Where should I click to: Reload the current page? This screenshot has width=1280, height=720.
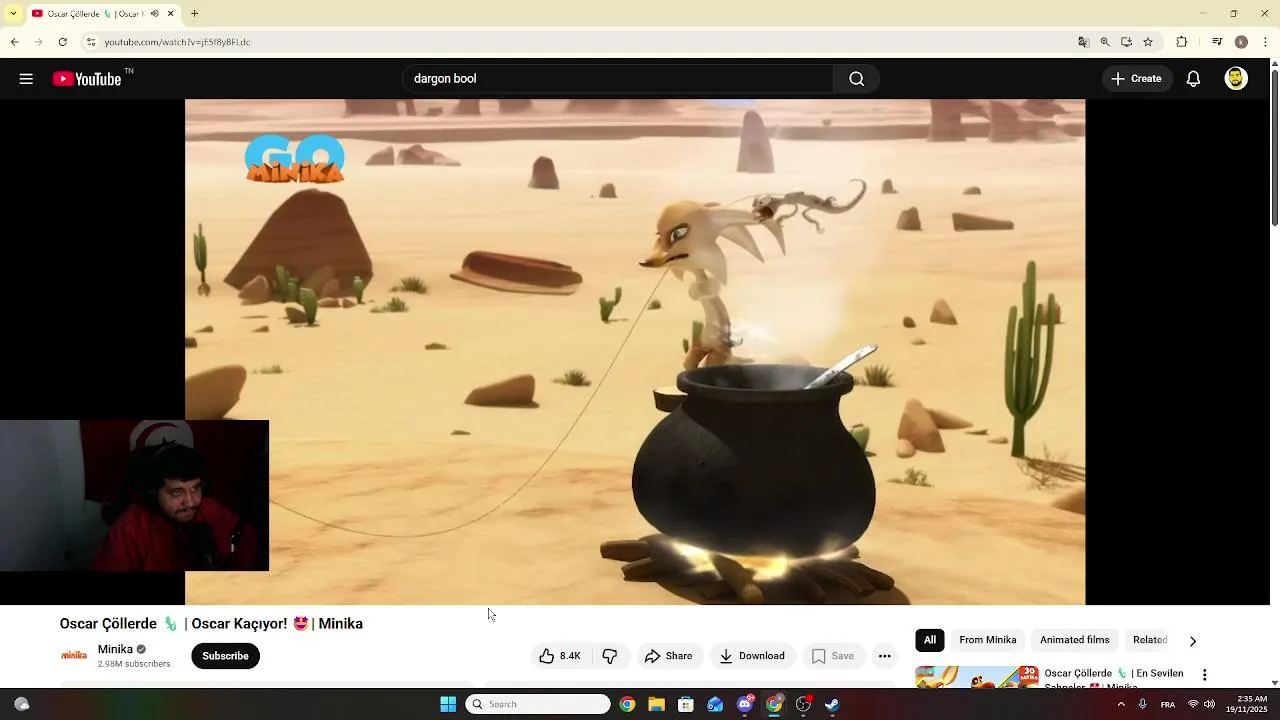(62, 42)
